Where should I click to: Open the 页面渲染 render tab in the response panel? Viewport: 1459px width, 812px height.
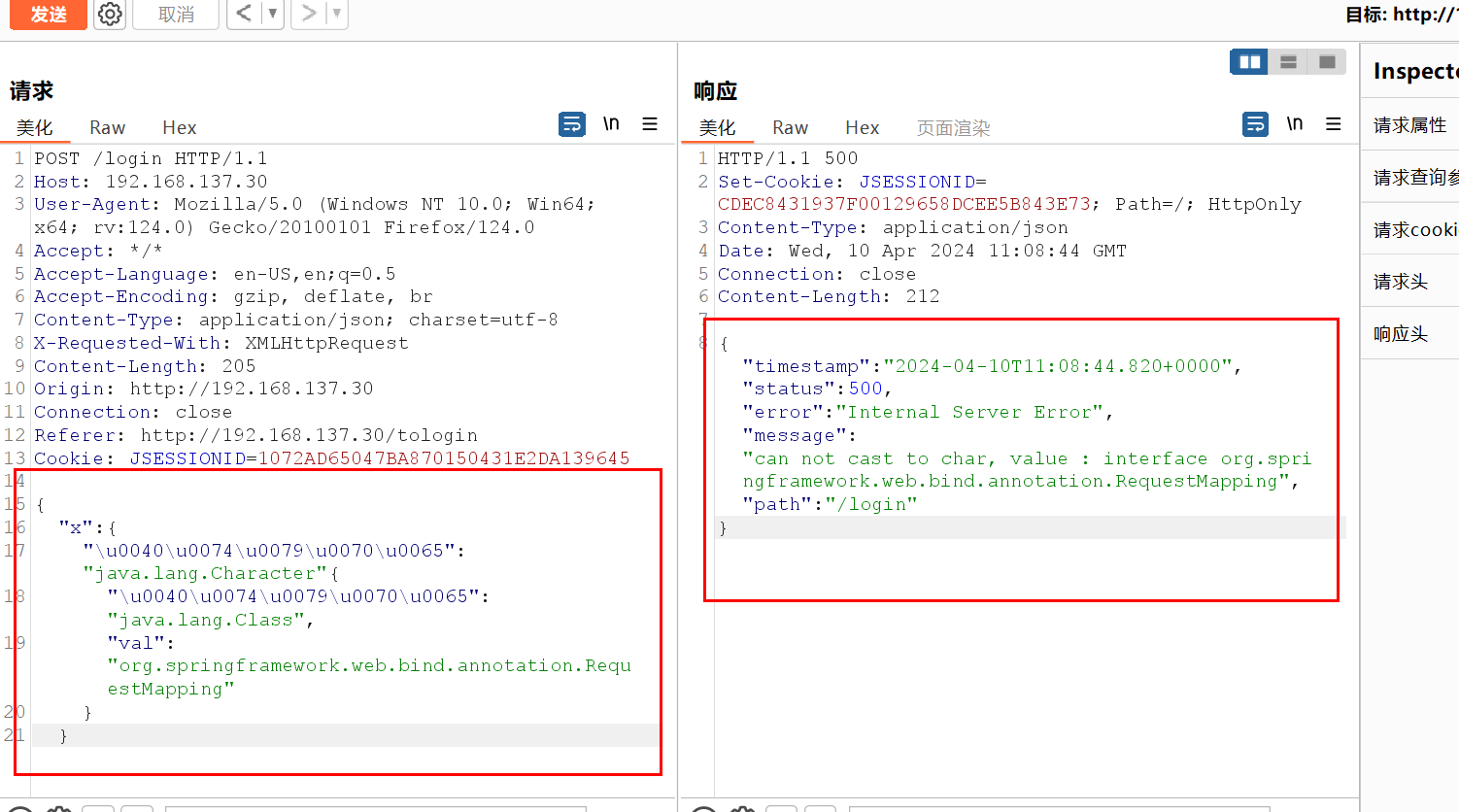[953, 127]
